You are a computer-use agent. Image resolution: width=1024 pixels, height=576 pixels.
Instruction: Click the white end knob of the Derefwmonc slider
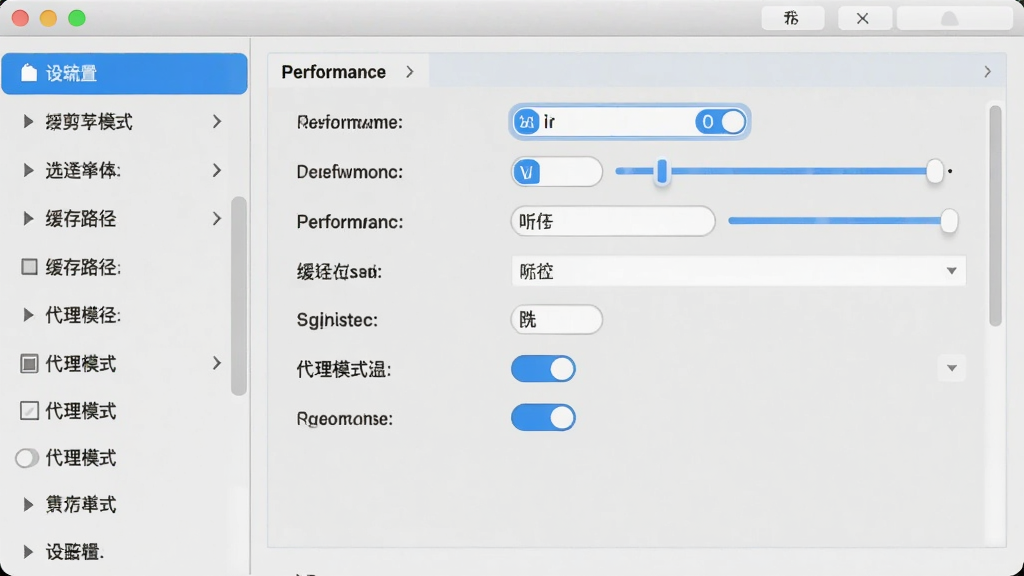coord(935,172)
